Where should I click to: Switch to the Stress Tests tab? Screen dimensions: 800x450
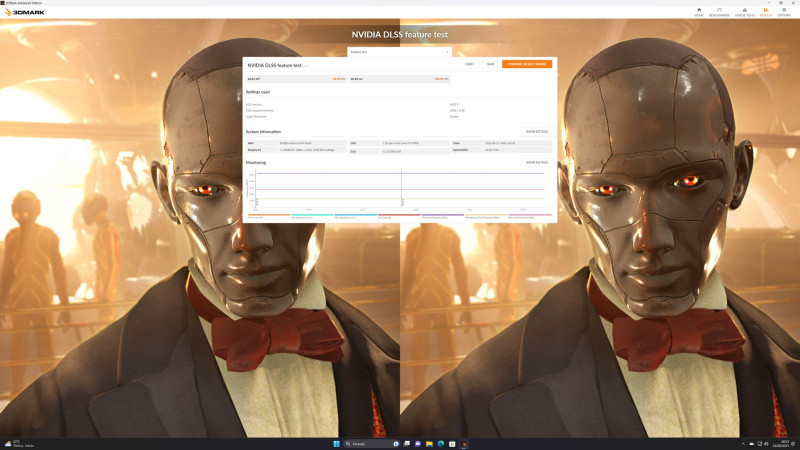744,12
